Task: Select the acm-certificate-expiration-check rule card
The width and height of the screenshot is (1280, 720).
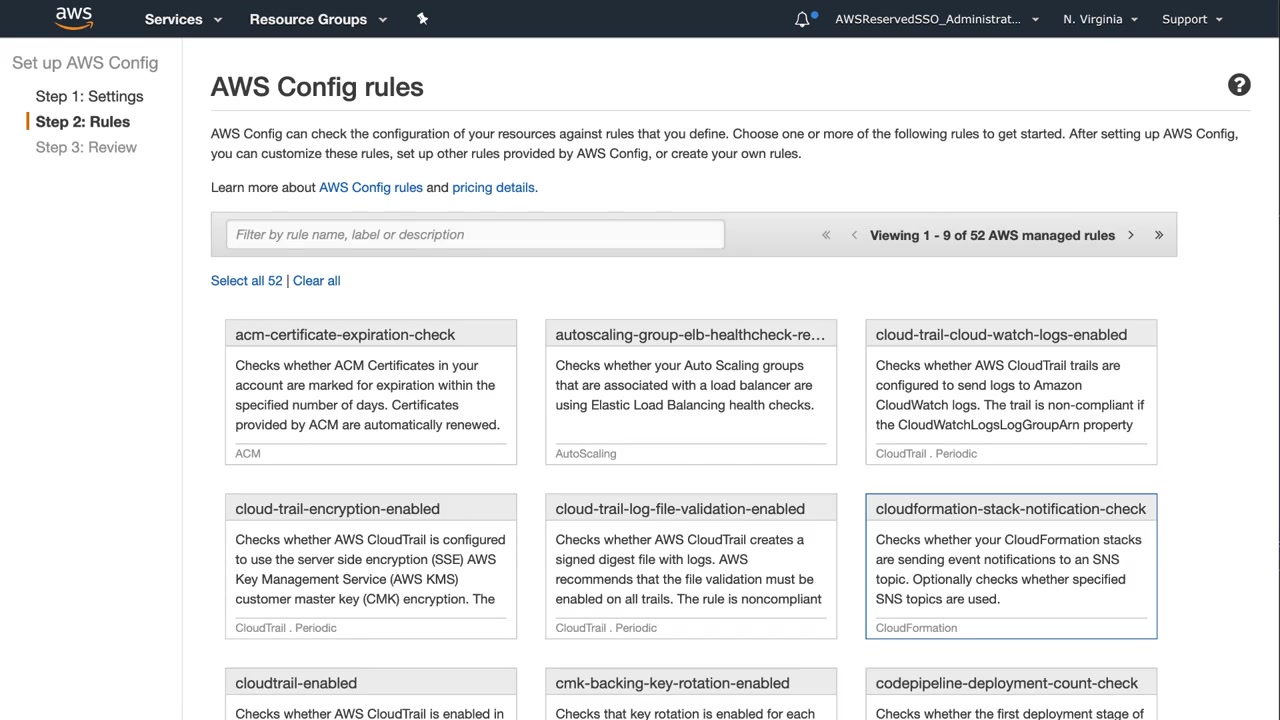Action: click(371, 392)
